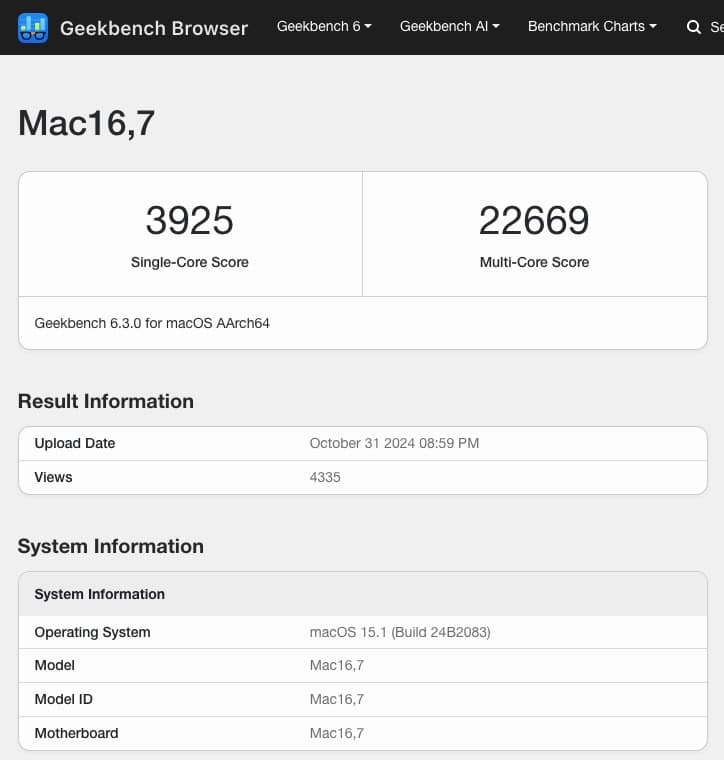This screenshot has height=760, width=724.
Task: Click the Mac16,7 value in Model ID row
Action: click(337, 699)
